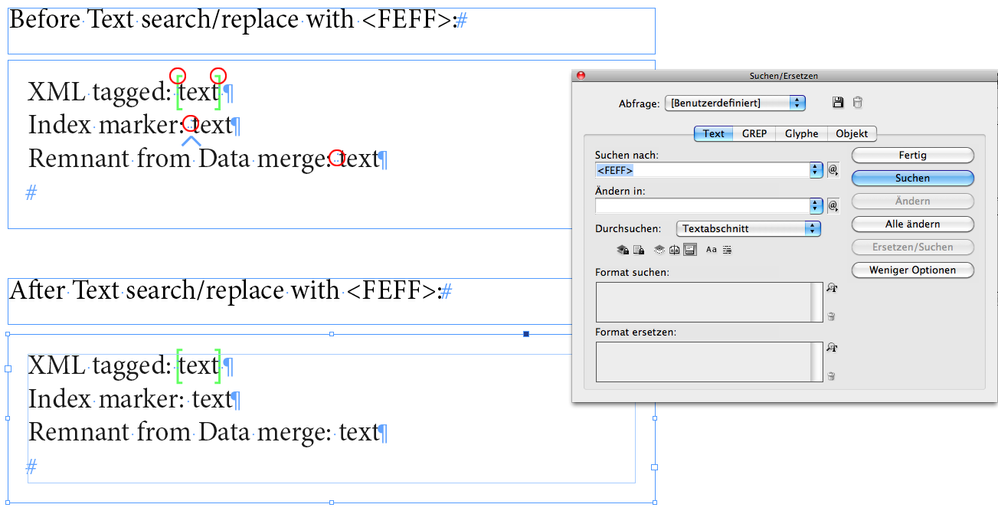Viewport: 998px width, 511px height.
Task: Open the Durchsuchen Textabschnitt dropdown
Action: 748,228
